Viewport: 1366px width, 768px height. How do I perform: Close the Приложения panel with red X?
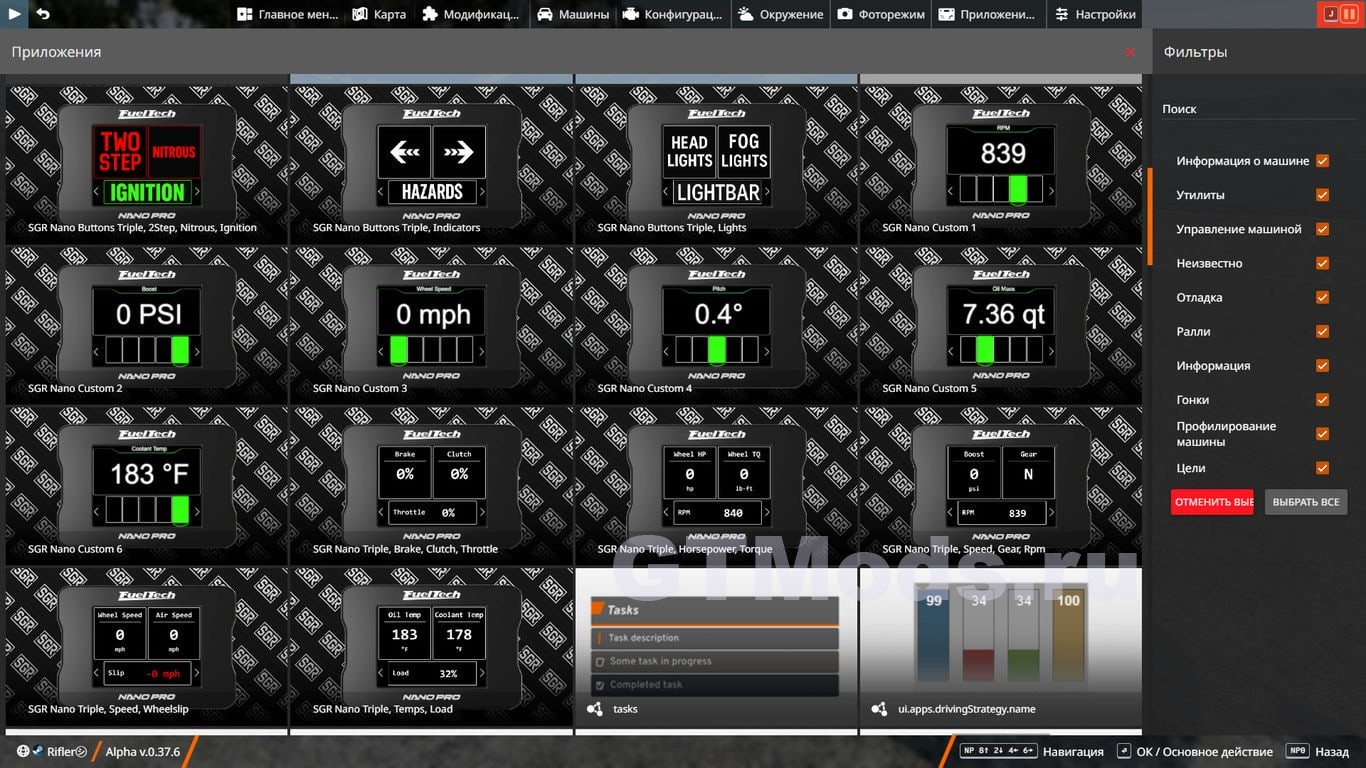[1130, 52]
